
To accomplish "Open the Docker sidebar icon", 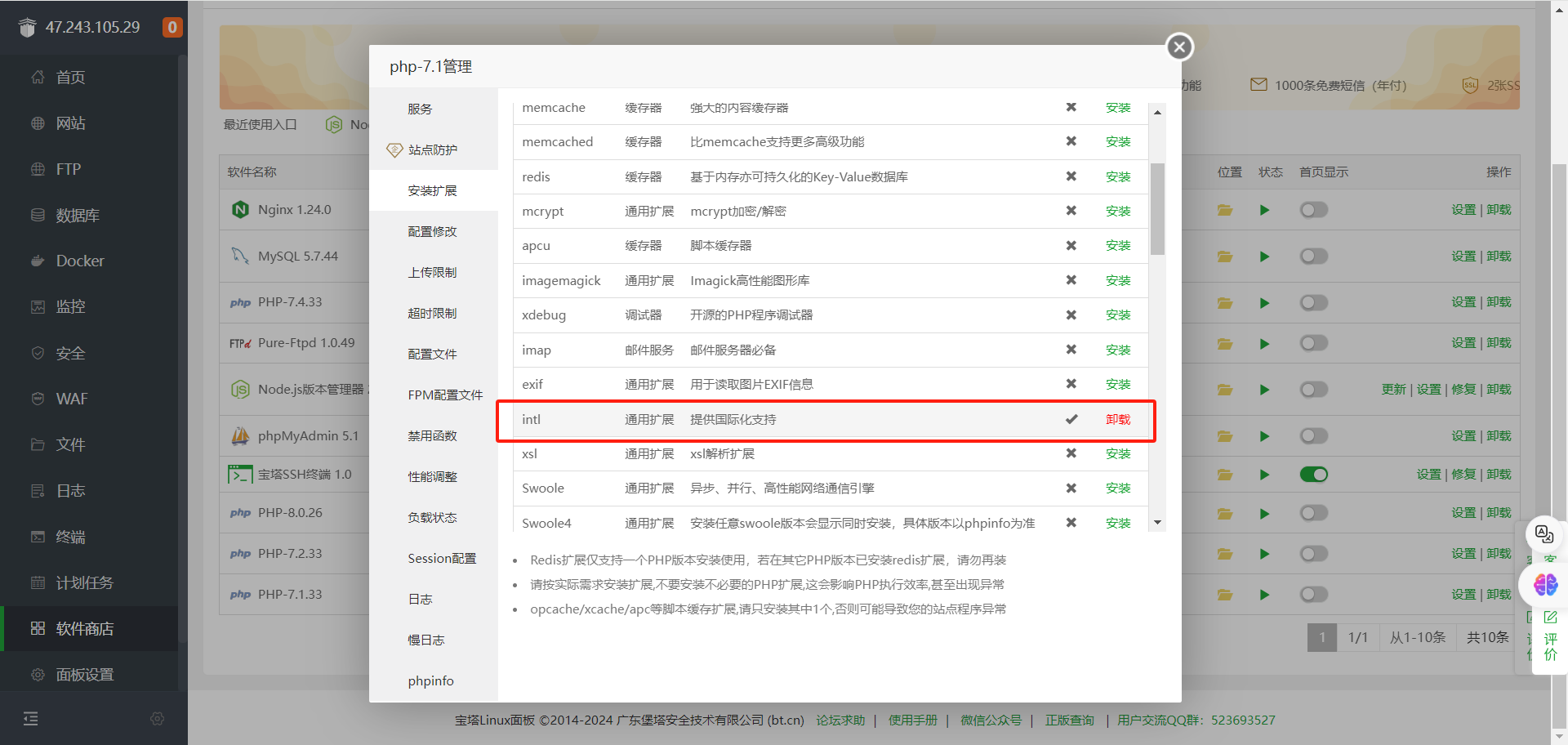I will tap(38, 261).
